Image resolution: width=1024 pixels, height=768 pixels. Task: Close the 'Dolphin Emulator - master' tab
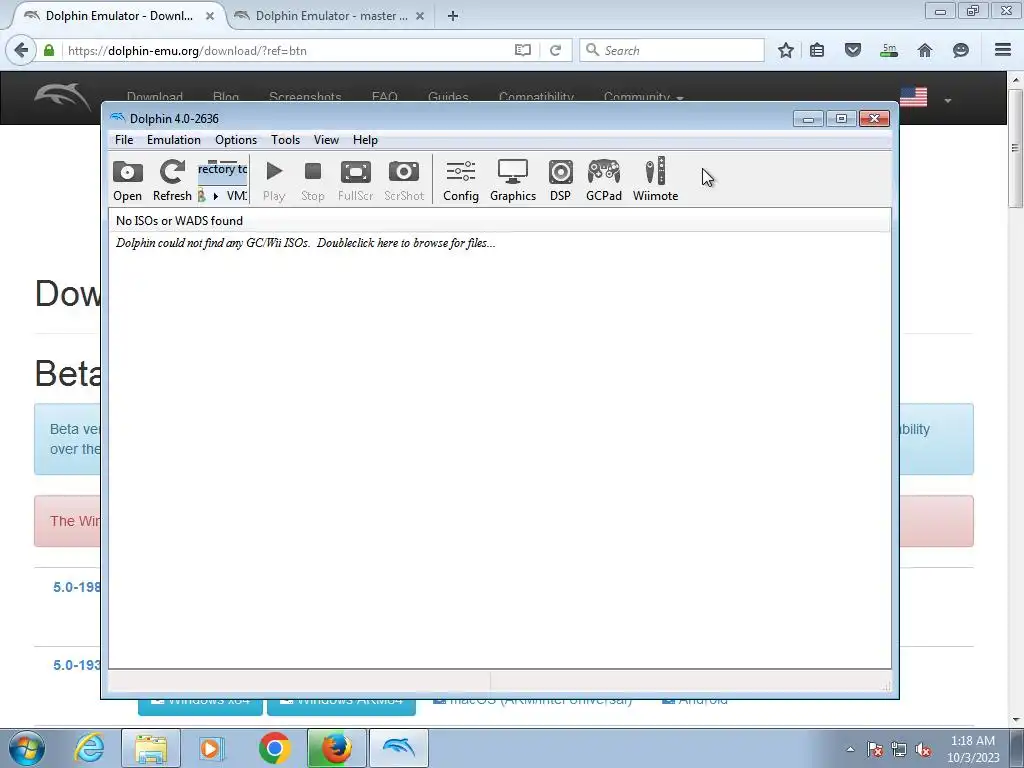(x=420, y=16)
